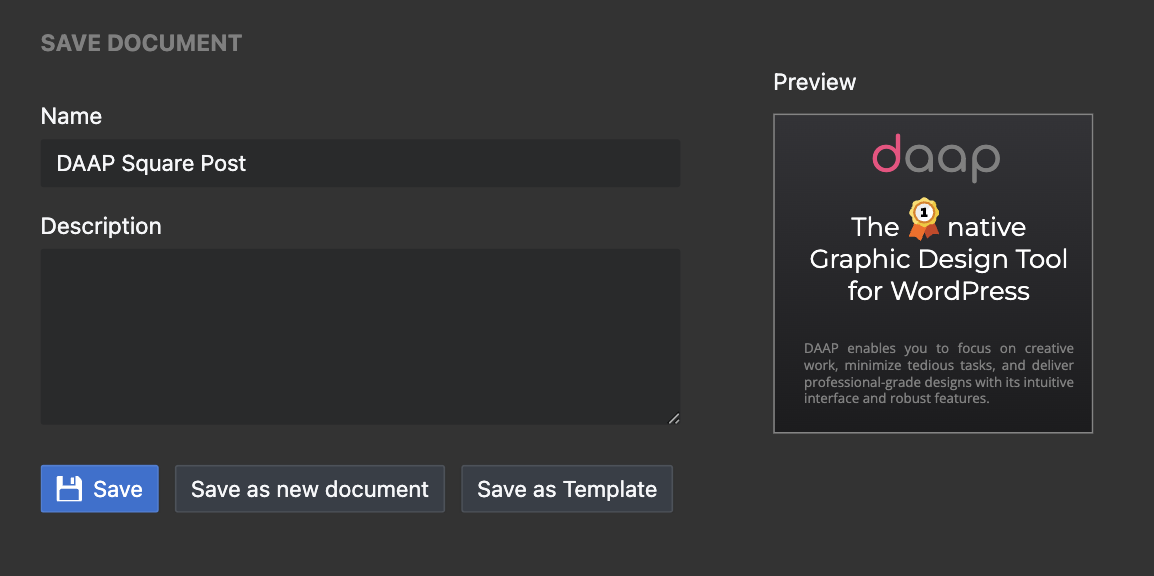Click the pink 'd' of the daap logo
Viewport: 1154px width, 576px height.
886,153
